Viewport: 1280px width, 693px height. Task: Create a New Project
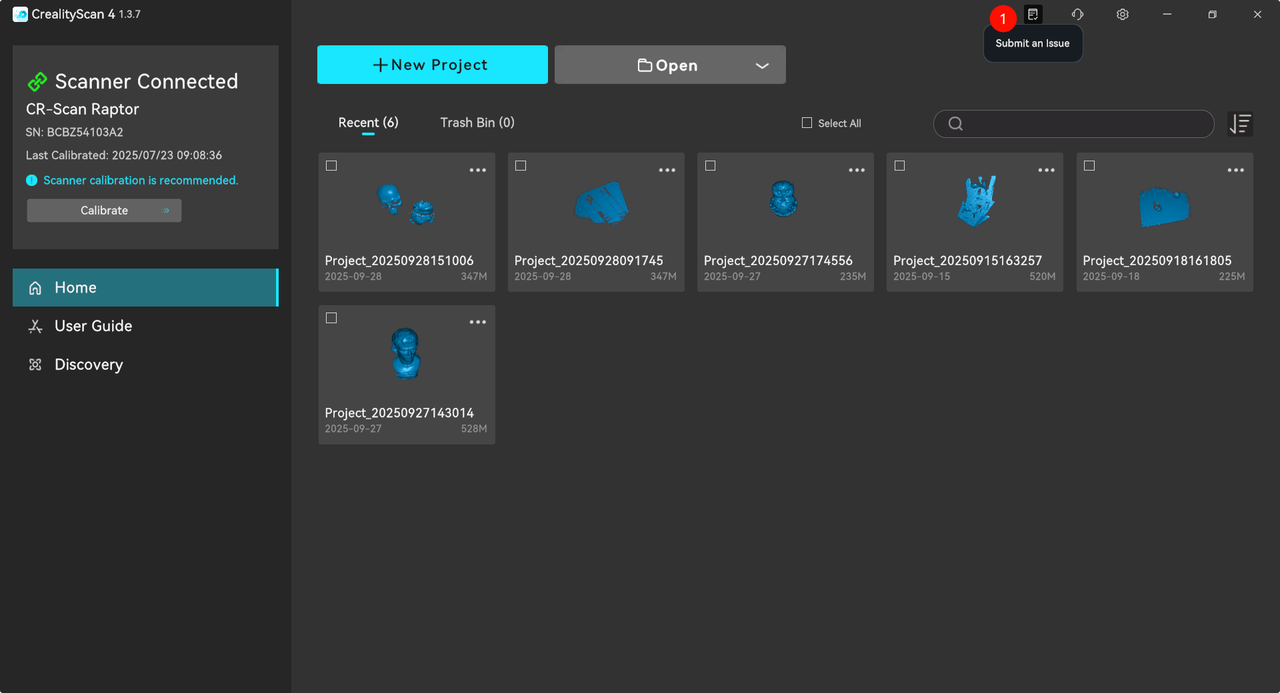(x=432, y=65)
